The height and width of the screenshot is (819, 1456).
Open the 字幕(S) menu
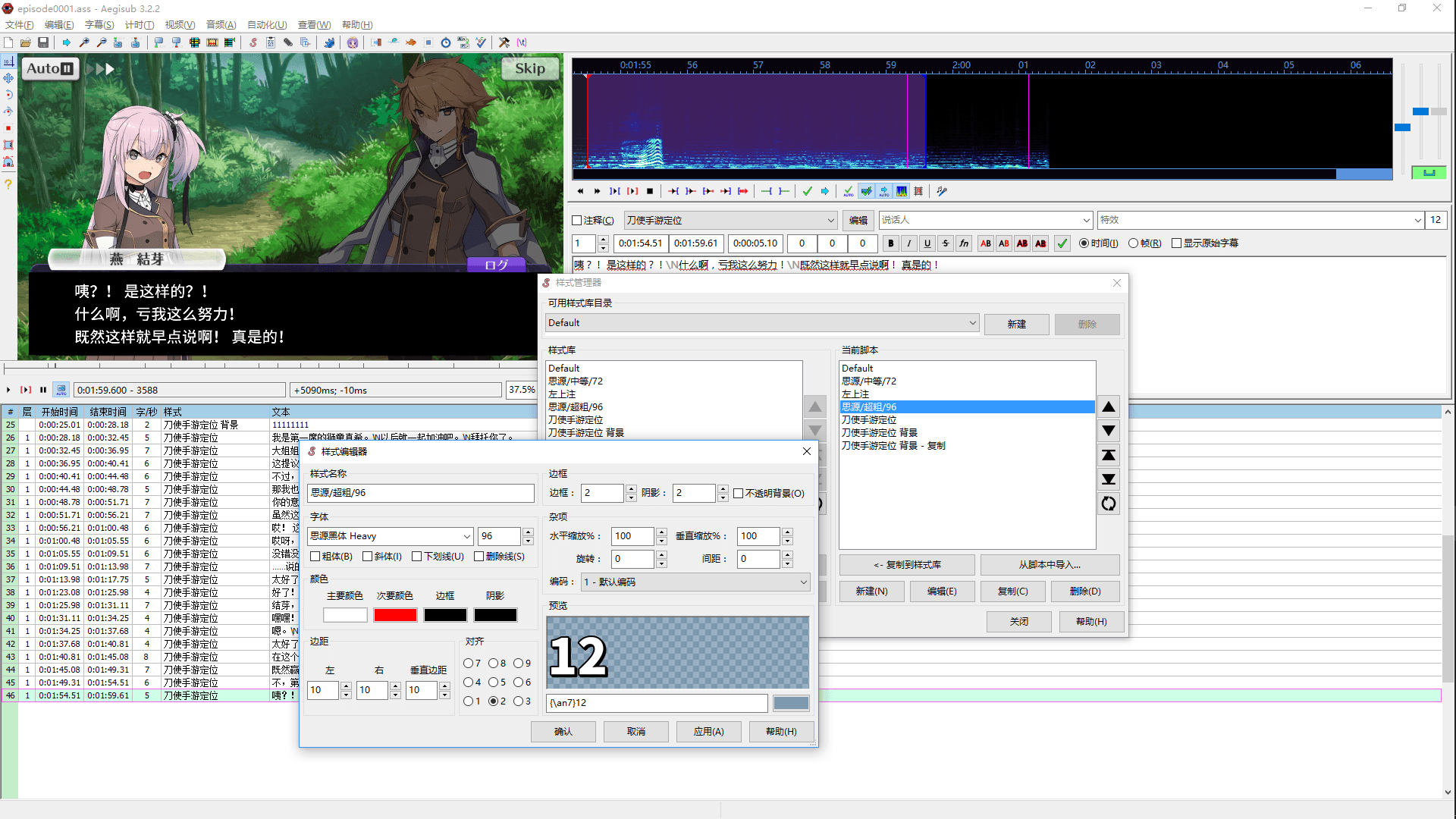click(x=99, y=25)
